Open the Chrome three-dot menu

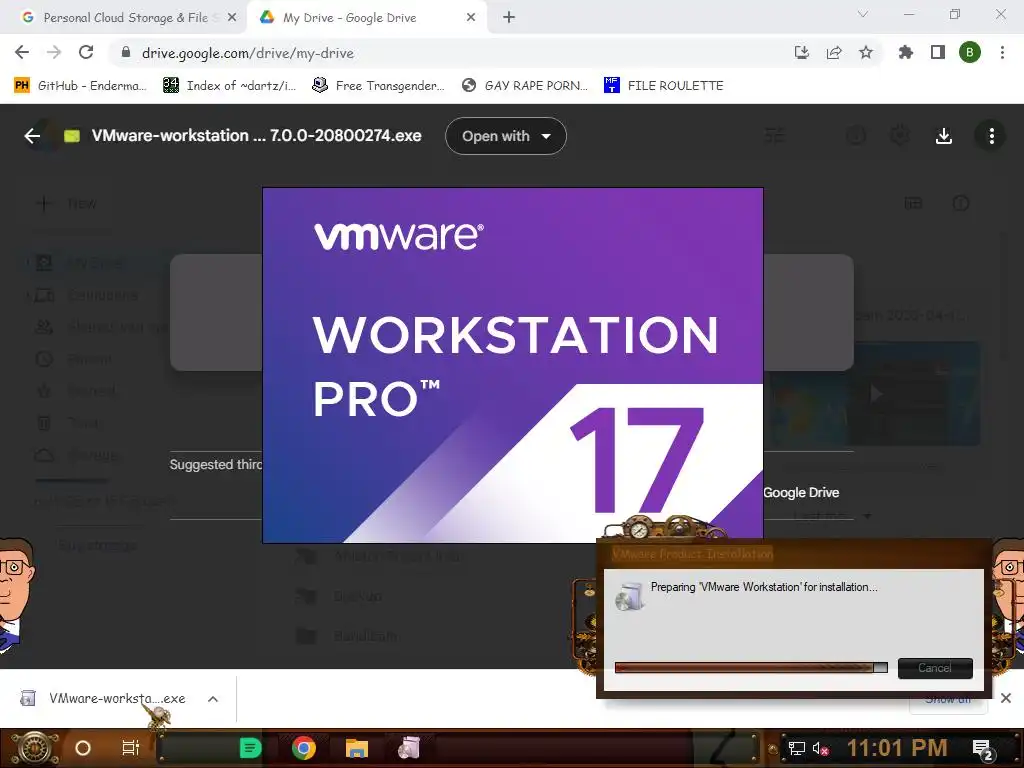click(1002, 53)
